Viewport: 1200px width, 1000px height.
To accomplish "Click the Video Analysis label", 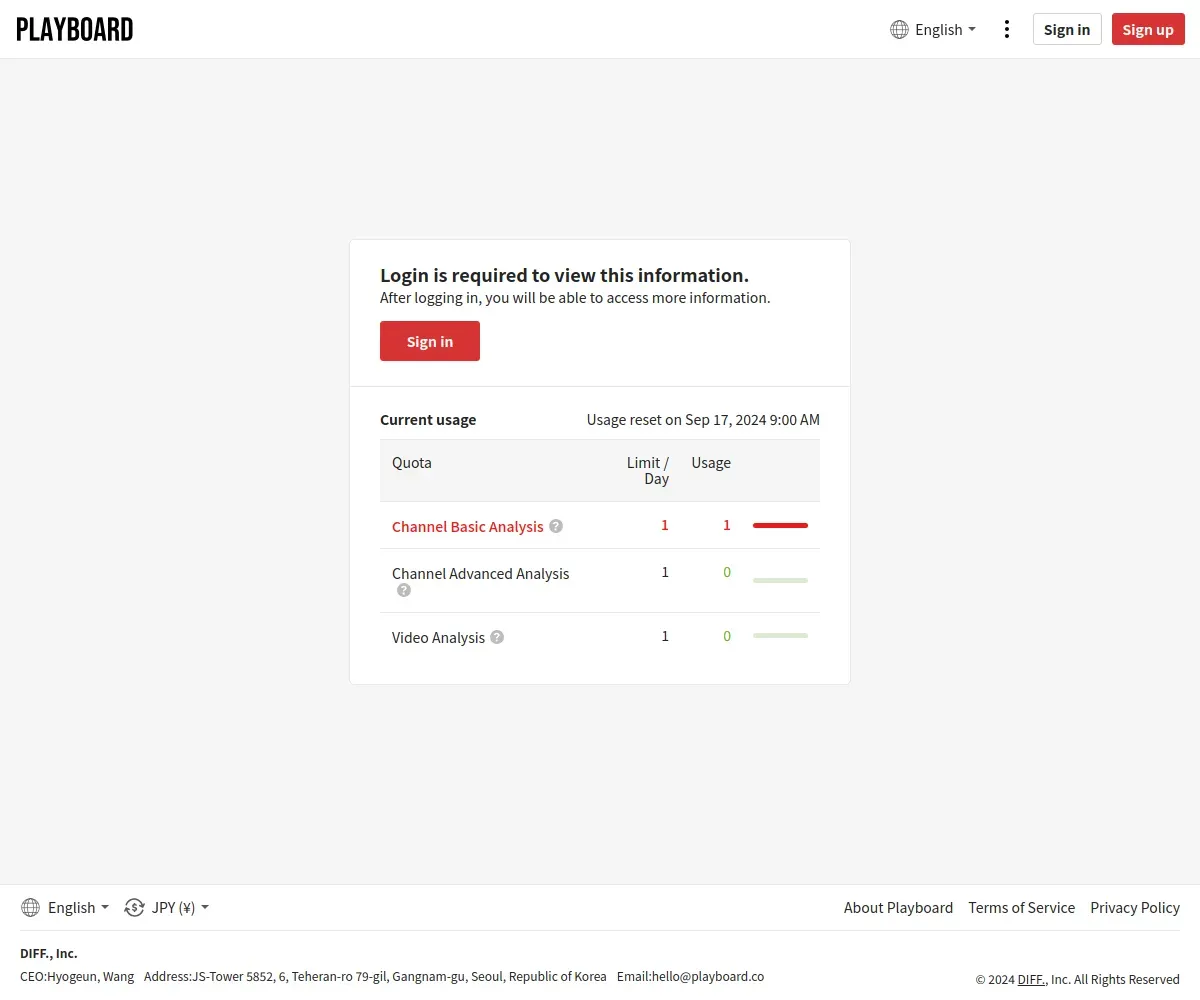I will click(x=439, y=637).
